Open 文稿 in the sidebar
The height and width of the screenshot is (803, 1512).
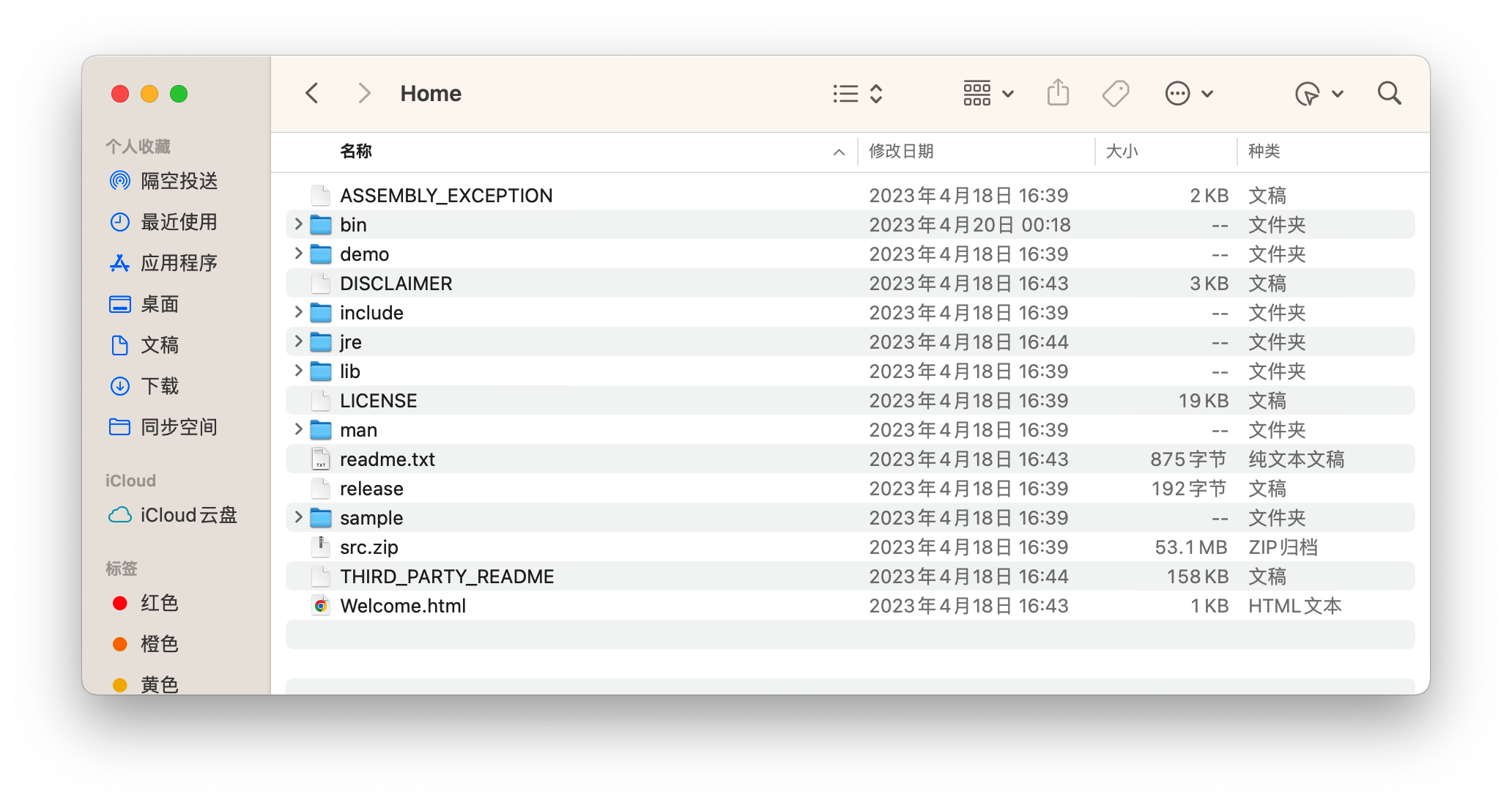coord(144,345)
